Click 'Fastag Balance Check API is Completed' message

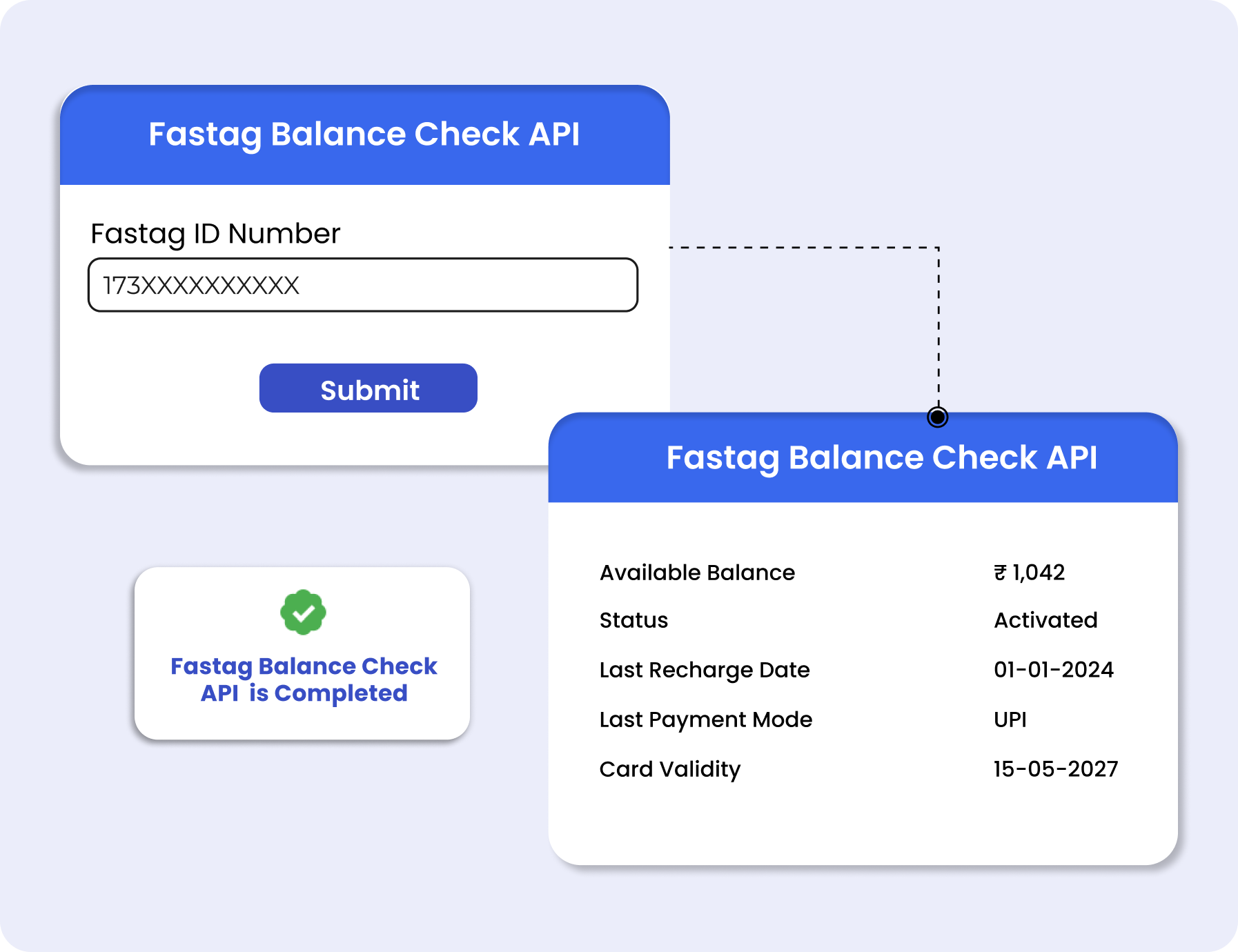[x=304, y=680]
